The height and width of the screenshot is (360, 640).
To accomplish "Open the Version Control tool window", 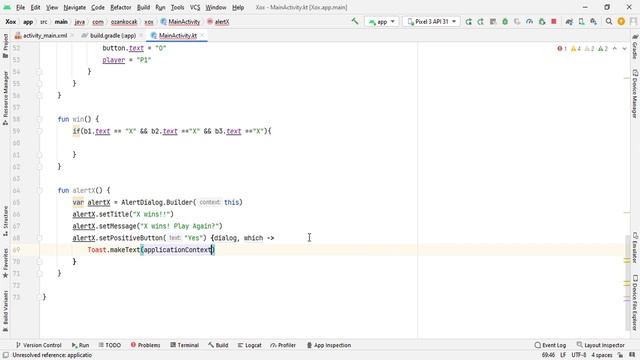I will tap(38, 345).
